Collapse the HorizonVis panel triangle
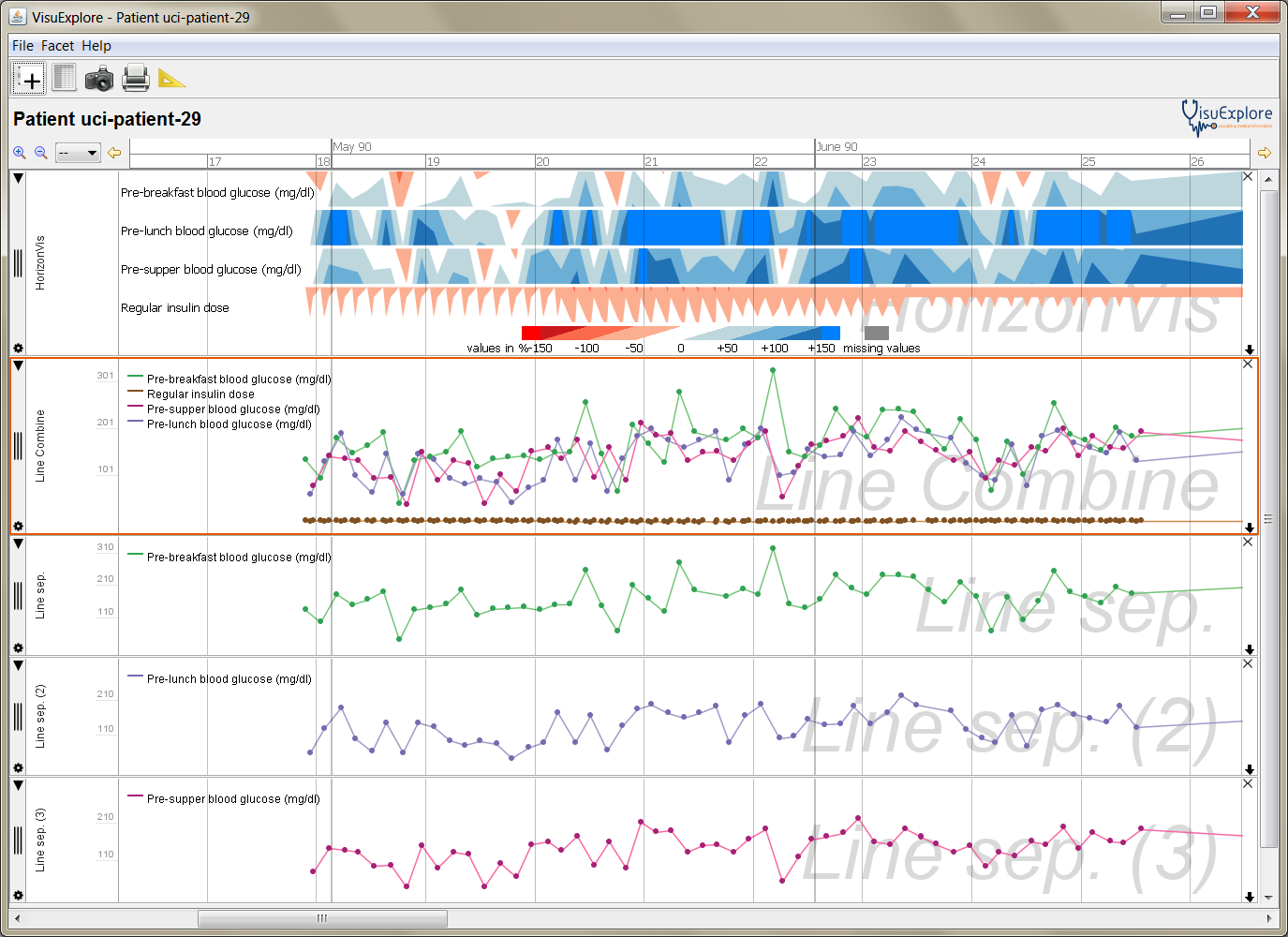This screenshot has height=937, width=1288. pos(18,178)
